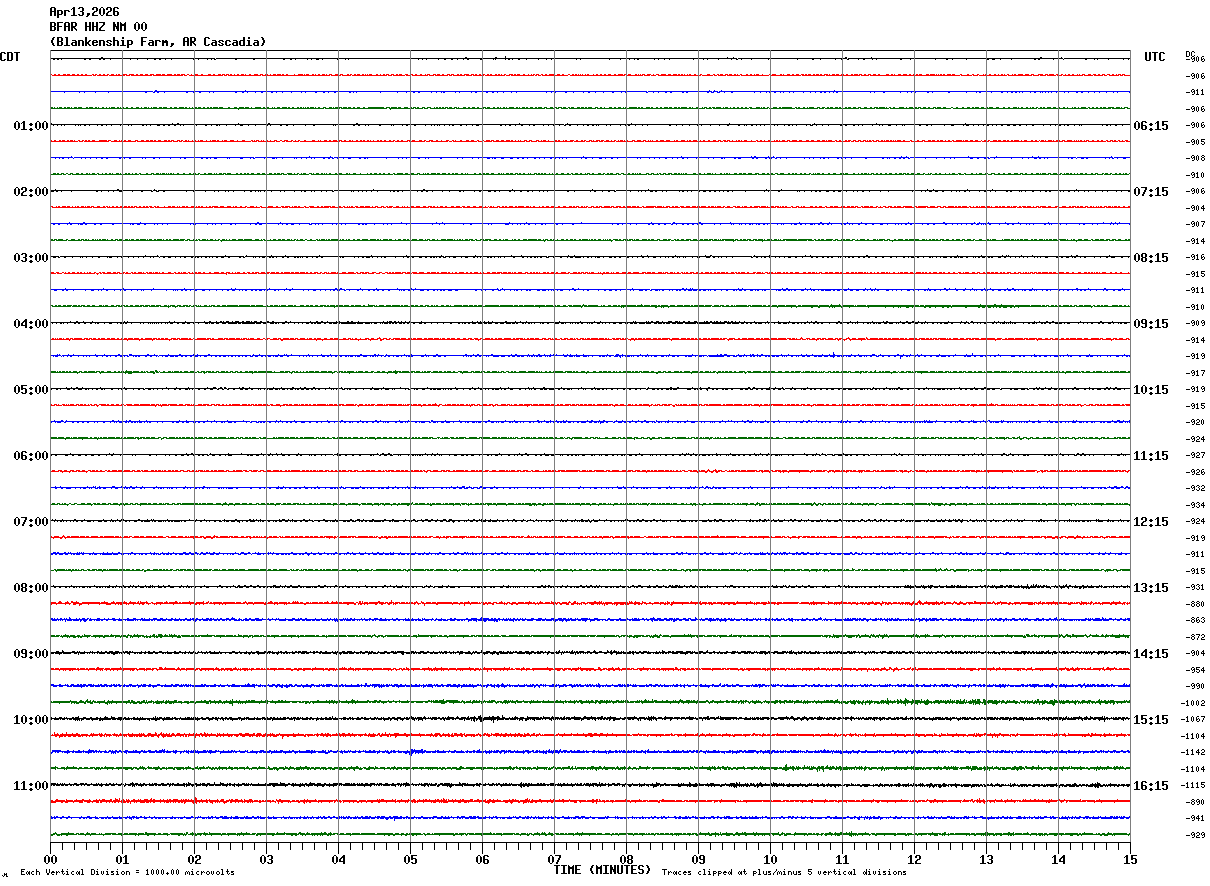Click the 08:15 UTC time label
Screen dimensions: 1210x886
1150,258
